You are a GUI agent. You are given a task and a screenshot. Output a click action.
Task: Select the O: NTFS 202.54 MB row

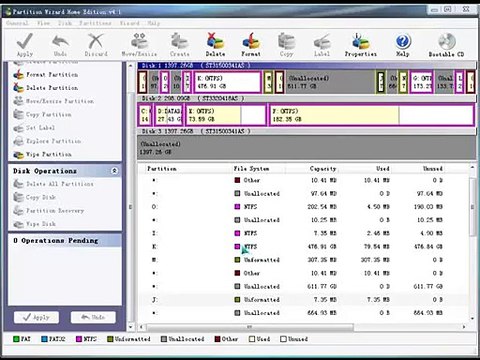tap(303, 207)
